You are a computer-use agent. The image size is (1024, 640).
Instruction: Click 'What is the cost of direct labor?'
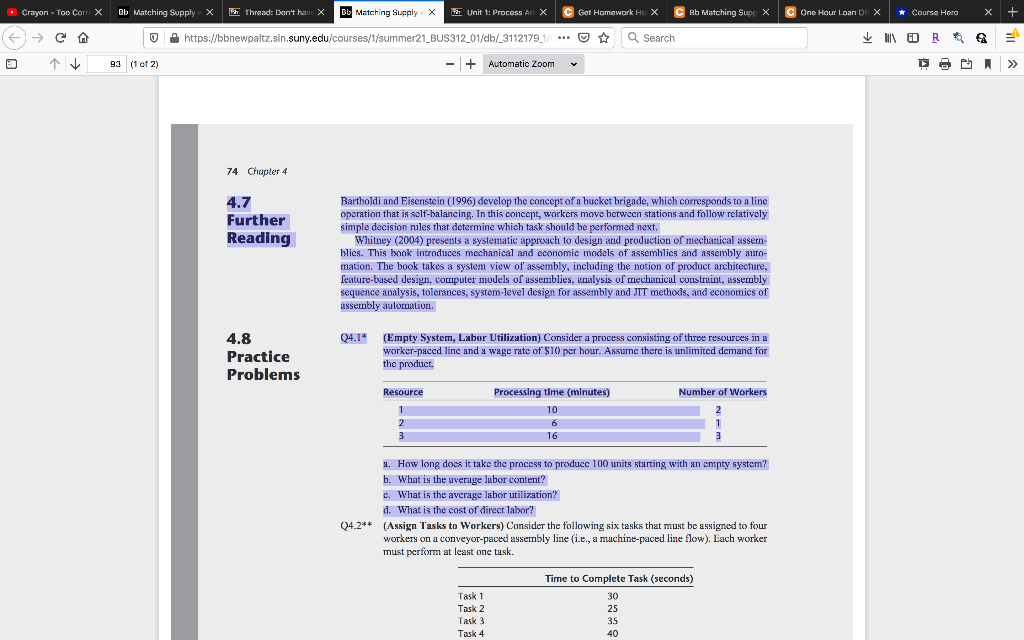coord(465,510)
